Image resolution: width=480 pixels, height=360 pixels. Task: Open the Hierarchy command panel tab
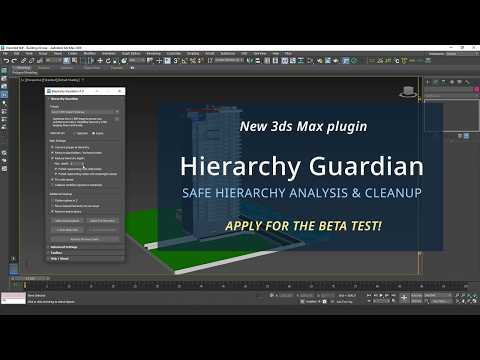tap(444, 82)
